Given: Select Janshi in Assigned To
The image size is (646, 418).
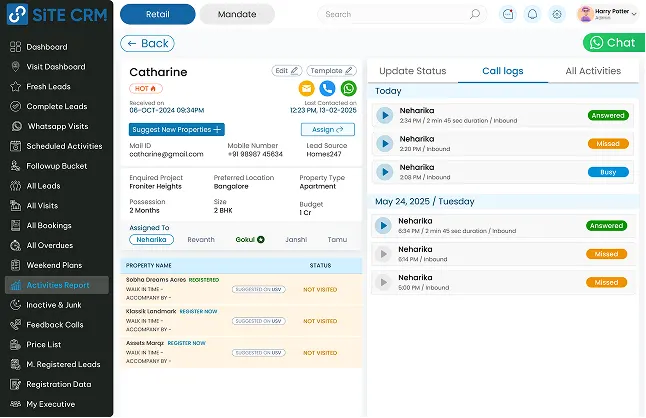Looking at the screenshot, I should click(296, 240).
